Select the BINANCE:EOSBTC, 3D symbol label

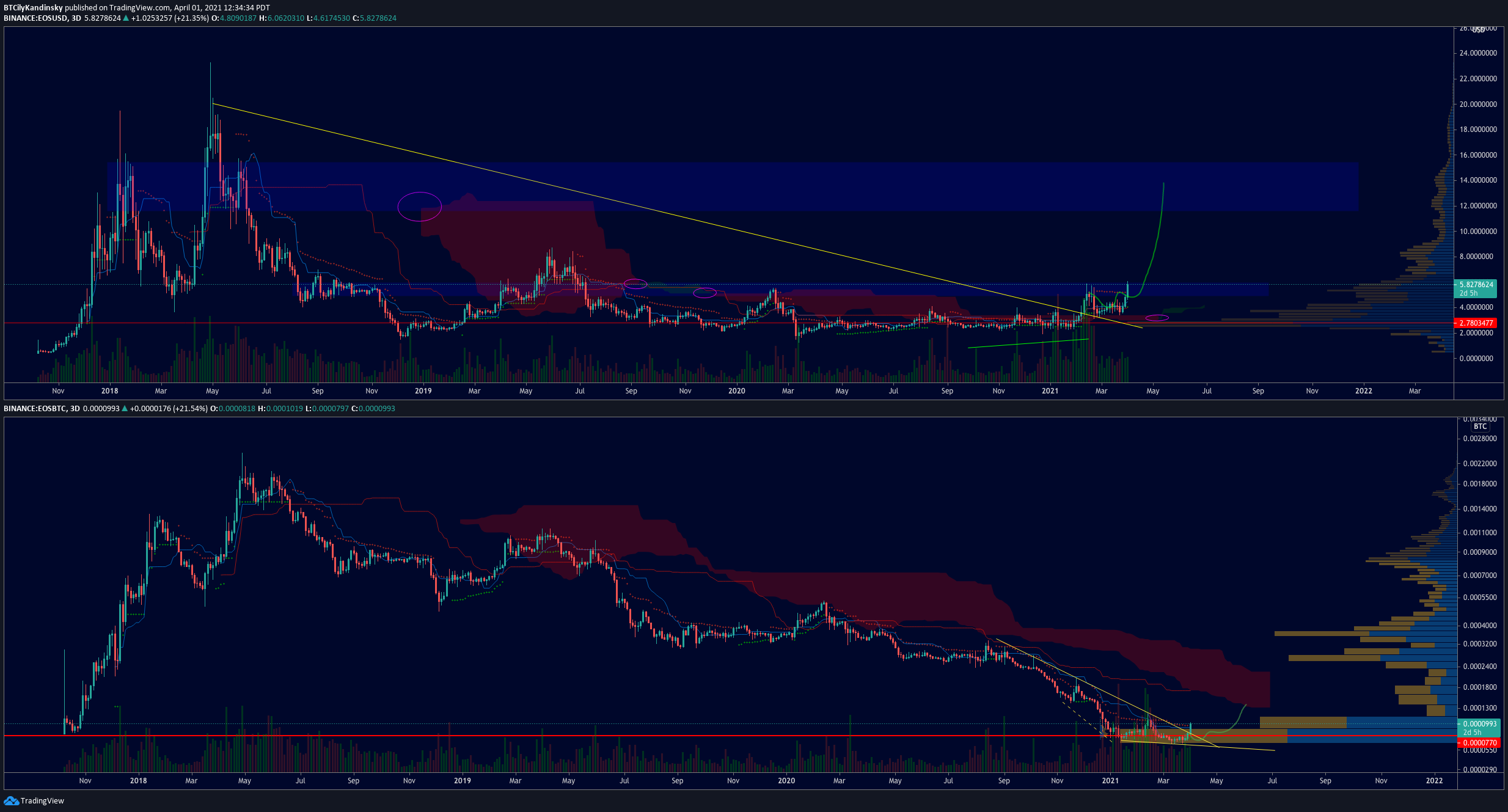point(42,409)
